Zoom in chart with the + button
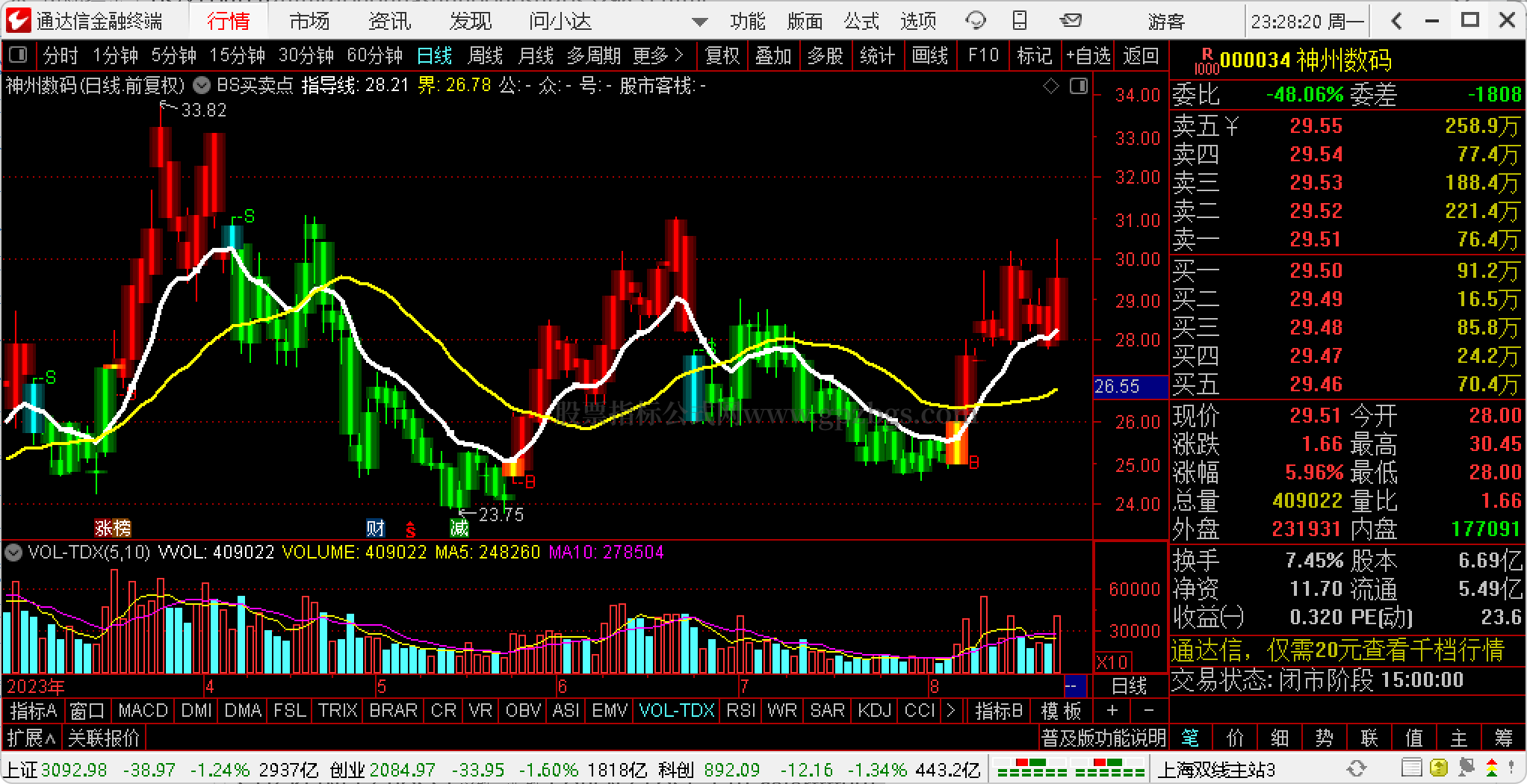 coord(1112,711)
